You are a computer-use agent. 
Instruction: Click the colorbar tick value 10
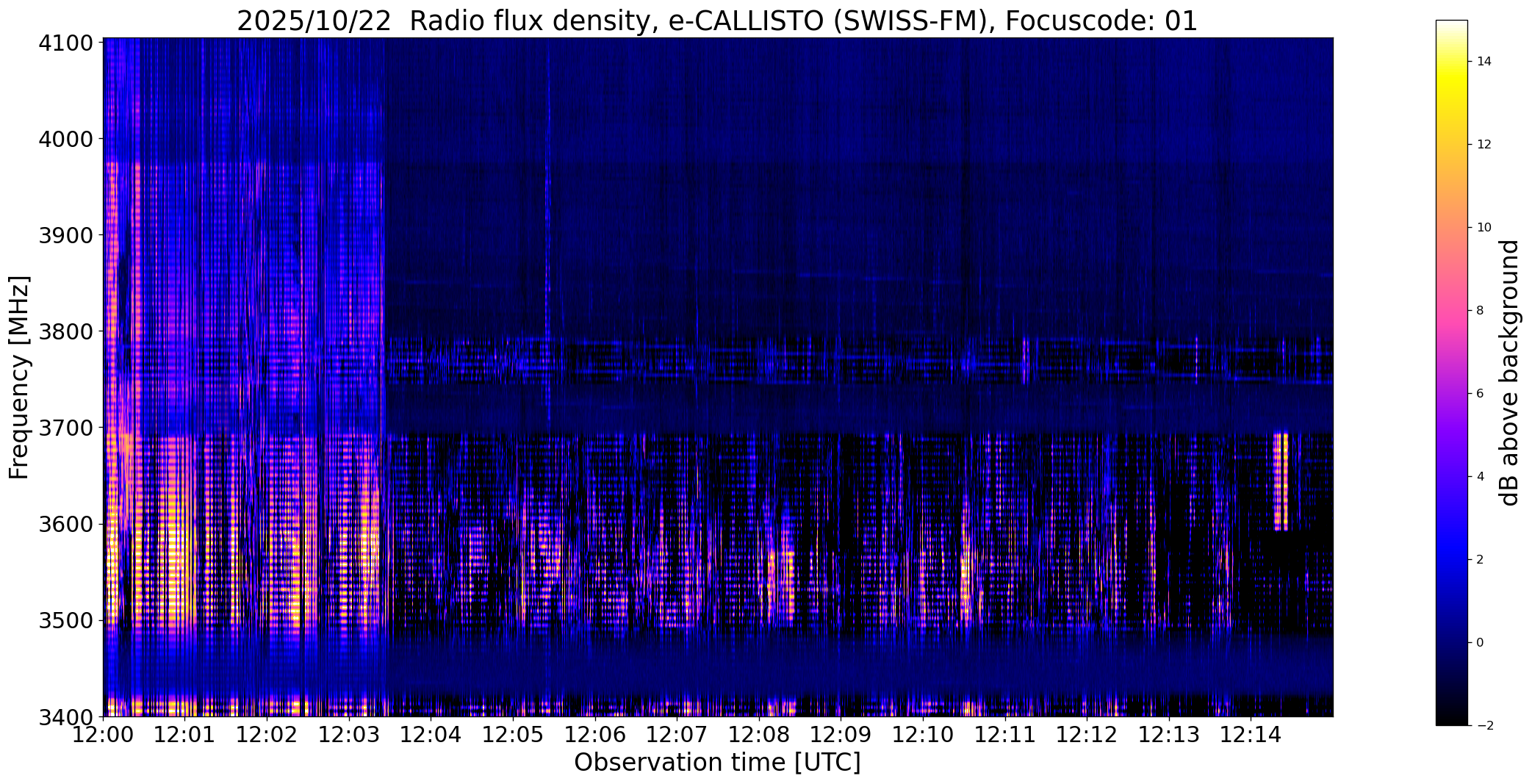pos(1484,228)
